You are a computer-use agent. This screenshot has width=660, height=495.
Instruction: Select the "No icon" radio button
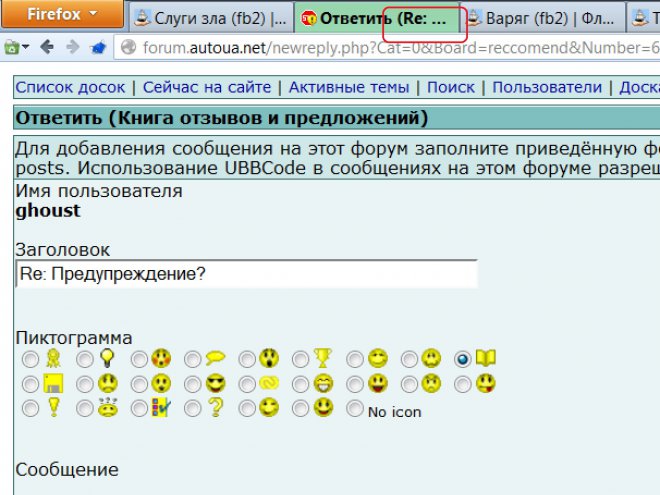click(x=355, y=408)
